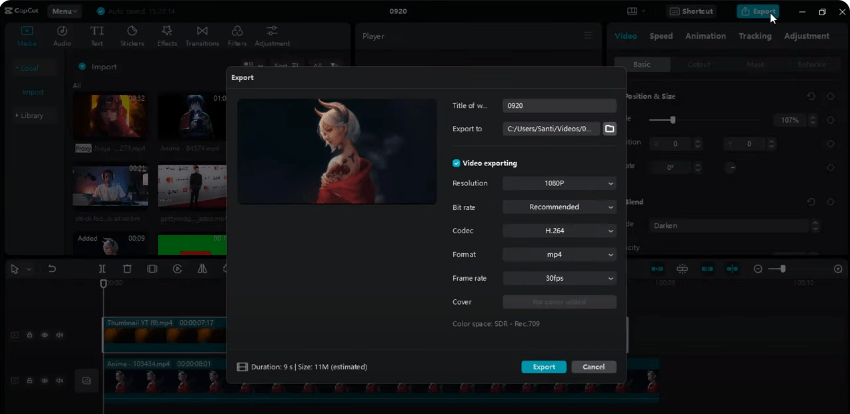Switch to the Animation tab
Image resolution: width=850 pixels, height=414 pixels.
coord(705,36)
